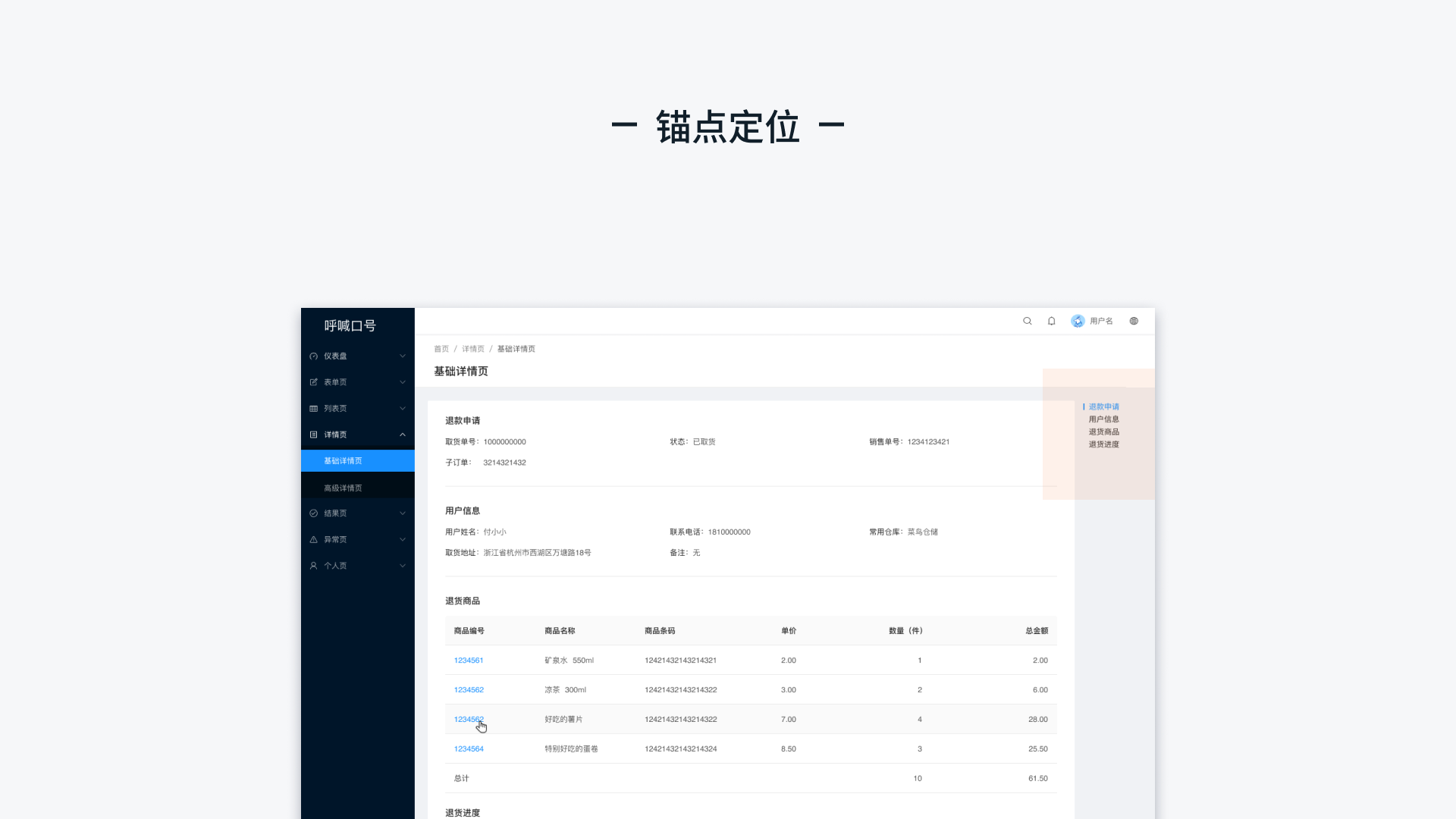Open notifications bell icon
This screenshot has height=819, width=1456.
tap(1052, 321)
